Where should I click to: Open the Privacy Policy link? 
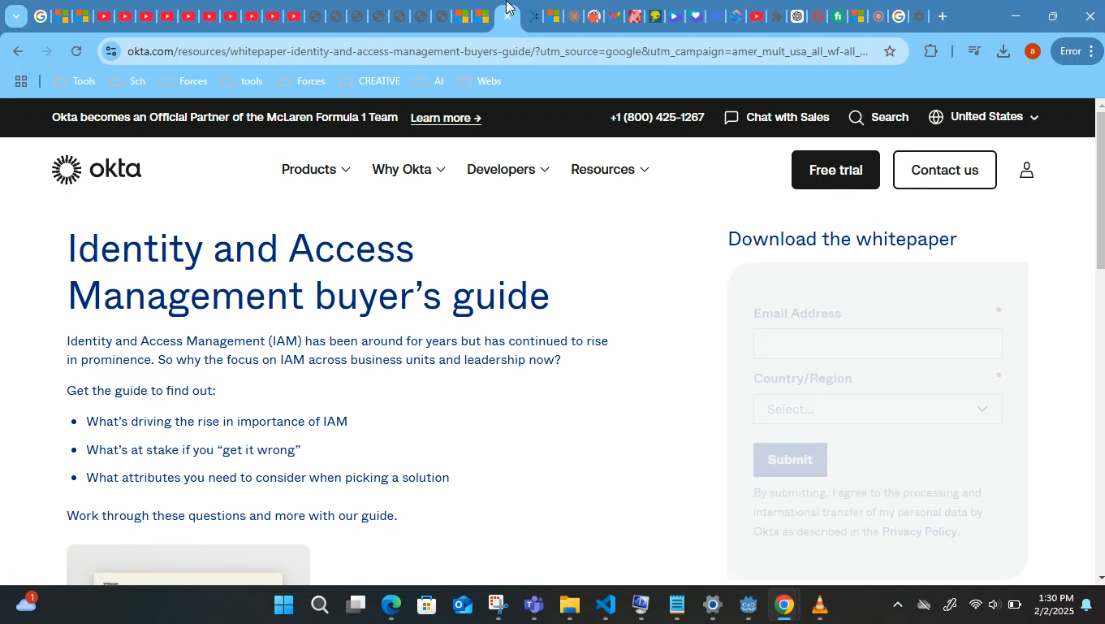pos(920,532)
